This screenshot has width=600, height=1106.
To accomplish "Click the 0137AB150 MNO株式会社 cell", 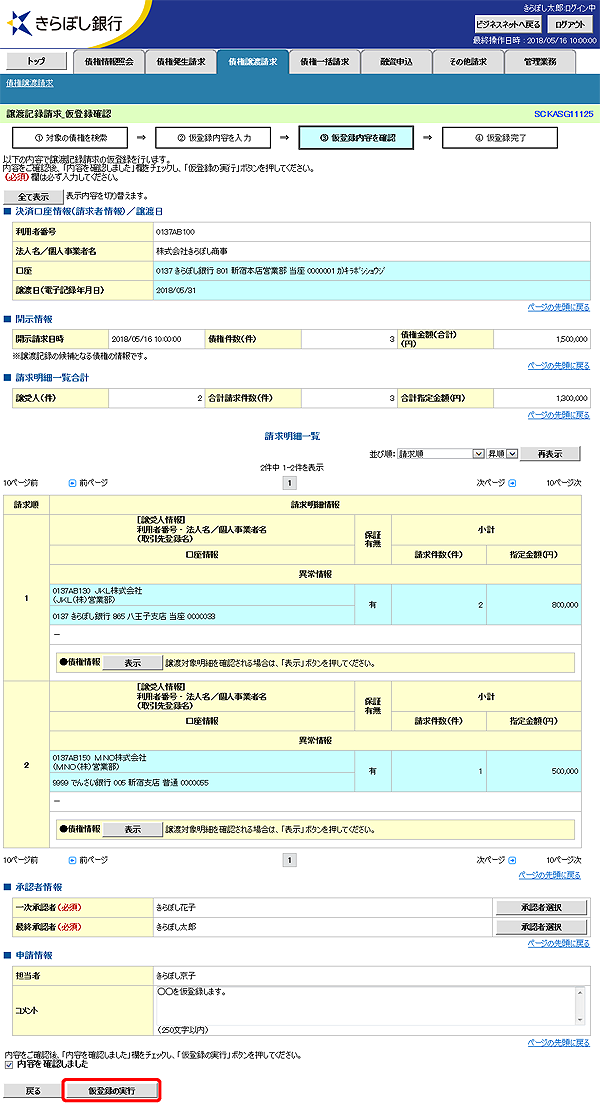I will 202,761.
